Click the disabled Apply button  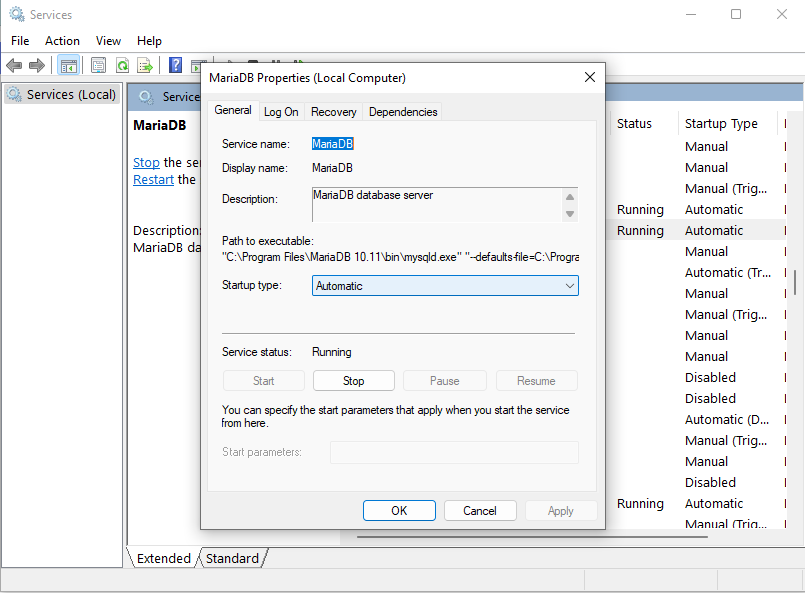561,510
